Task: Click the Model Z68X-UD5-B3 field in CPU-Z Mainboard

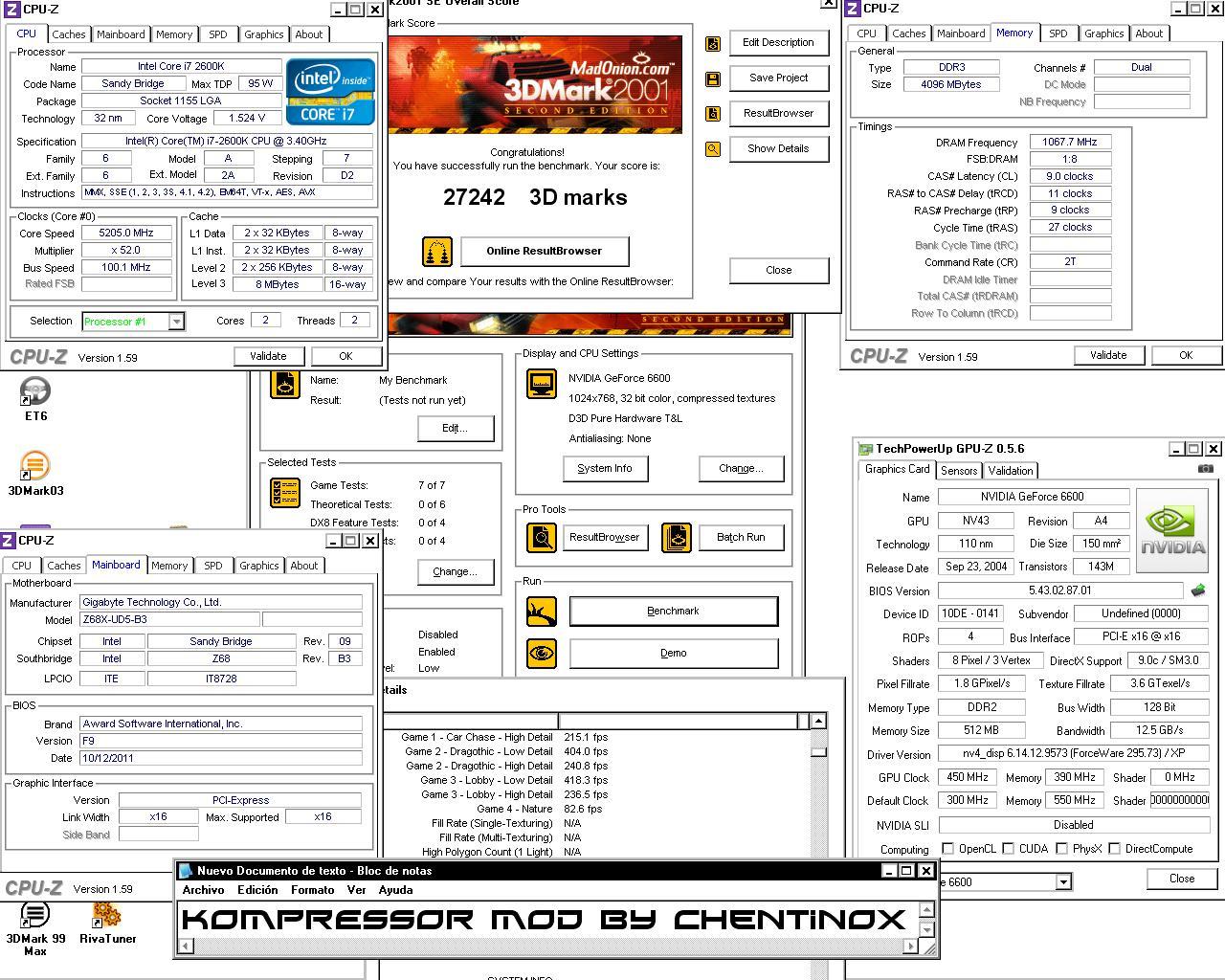Action: coord(168,620)
